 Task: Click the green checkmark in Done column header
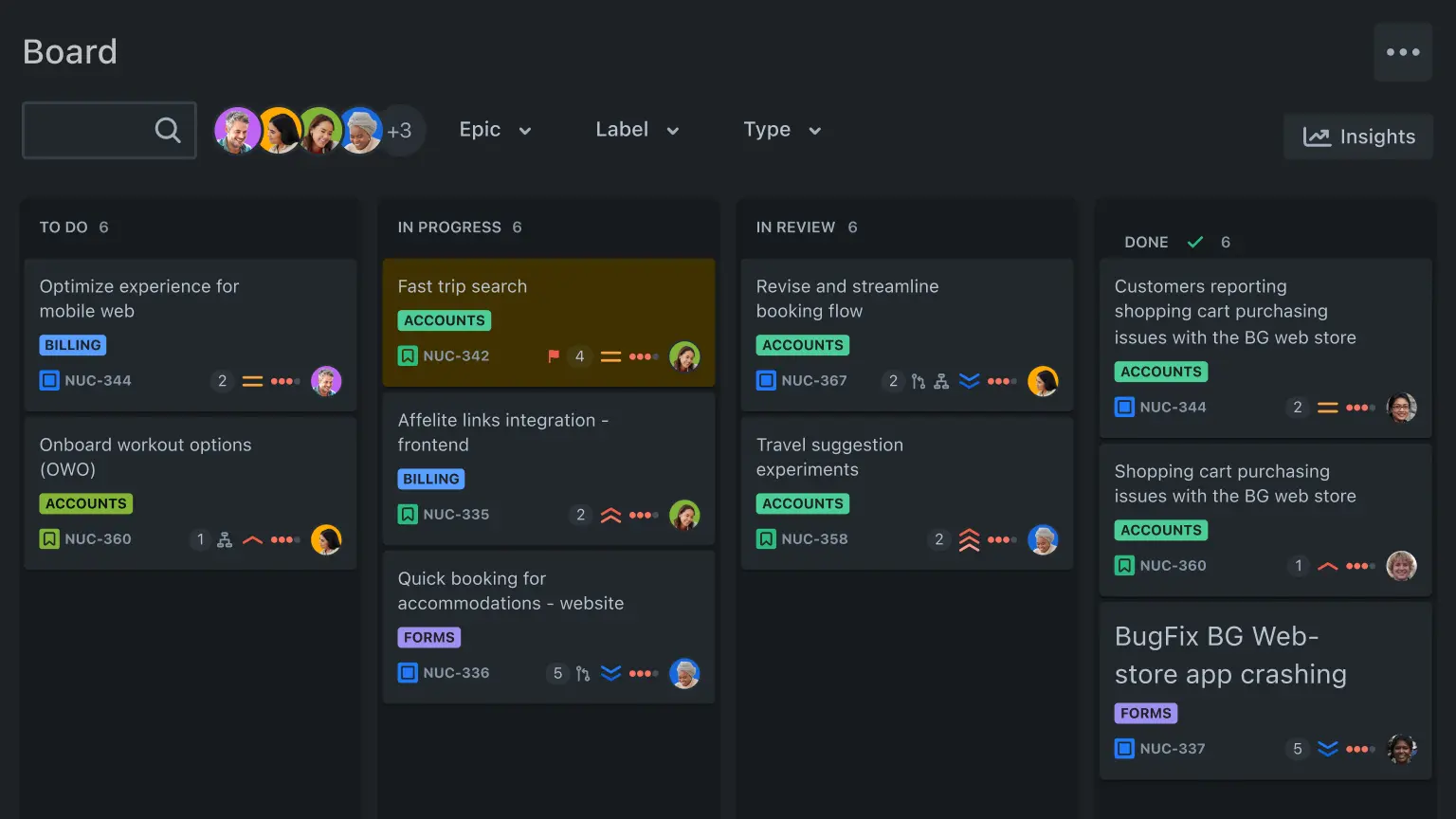click(1195, 242)
